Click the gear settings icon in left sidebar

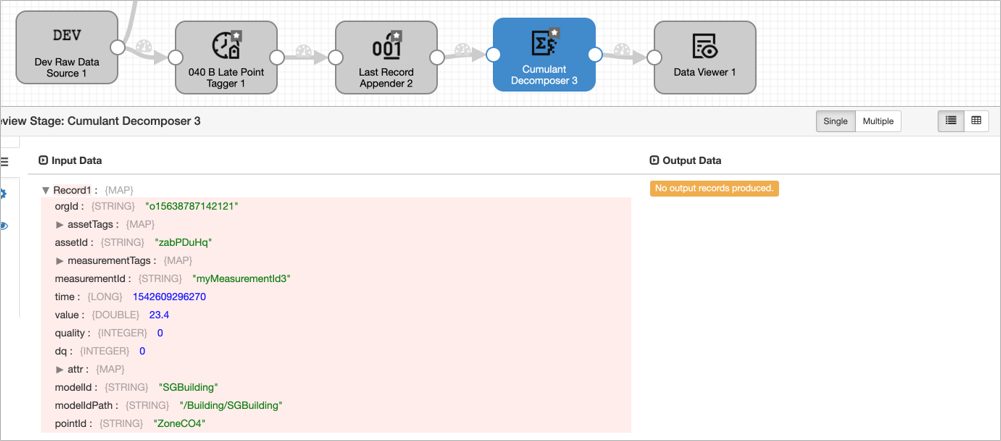pyautogui.click(x=4, y=193)
